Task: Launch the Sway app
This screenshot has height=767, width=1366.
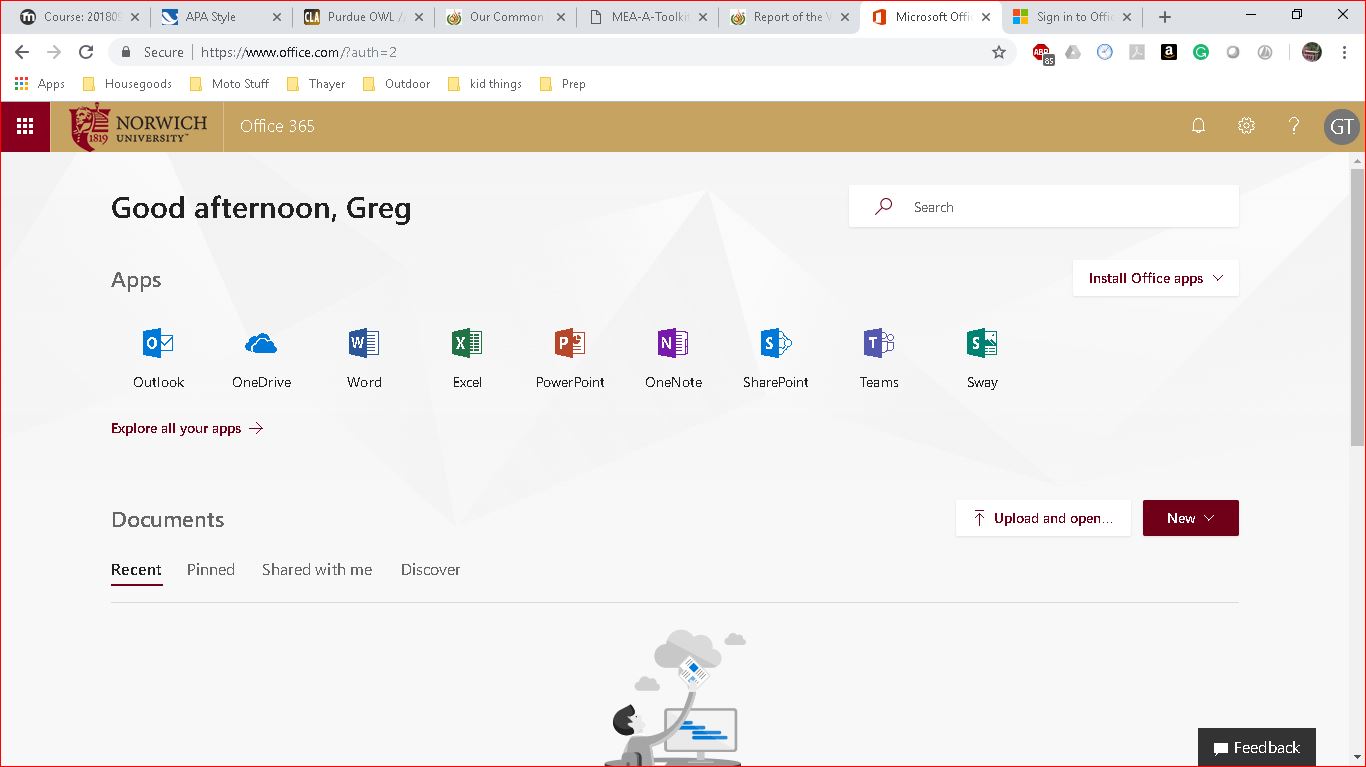Action: (982, 358)
